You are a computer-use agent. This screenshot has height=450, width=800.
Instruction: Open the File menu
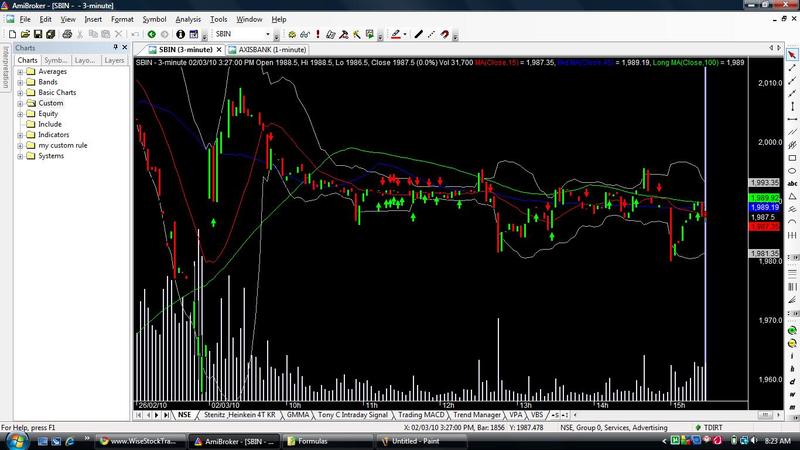point(25,19)
